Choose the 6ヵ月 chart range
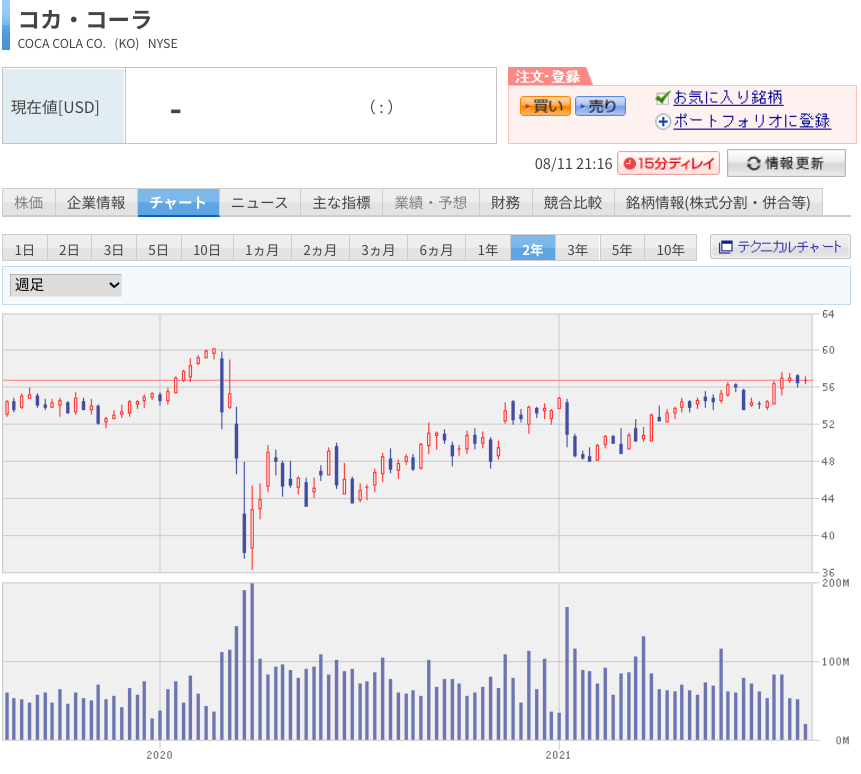The image size is (861, 774). [437, 250]
